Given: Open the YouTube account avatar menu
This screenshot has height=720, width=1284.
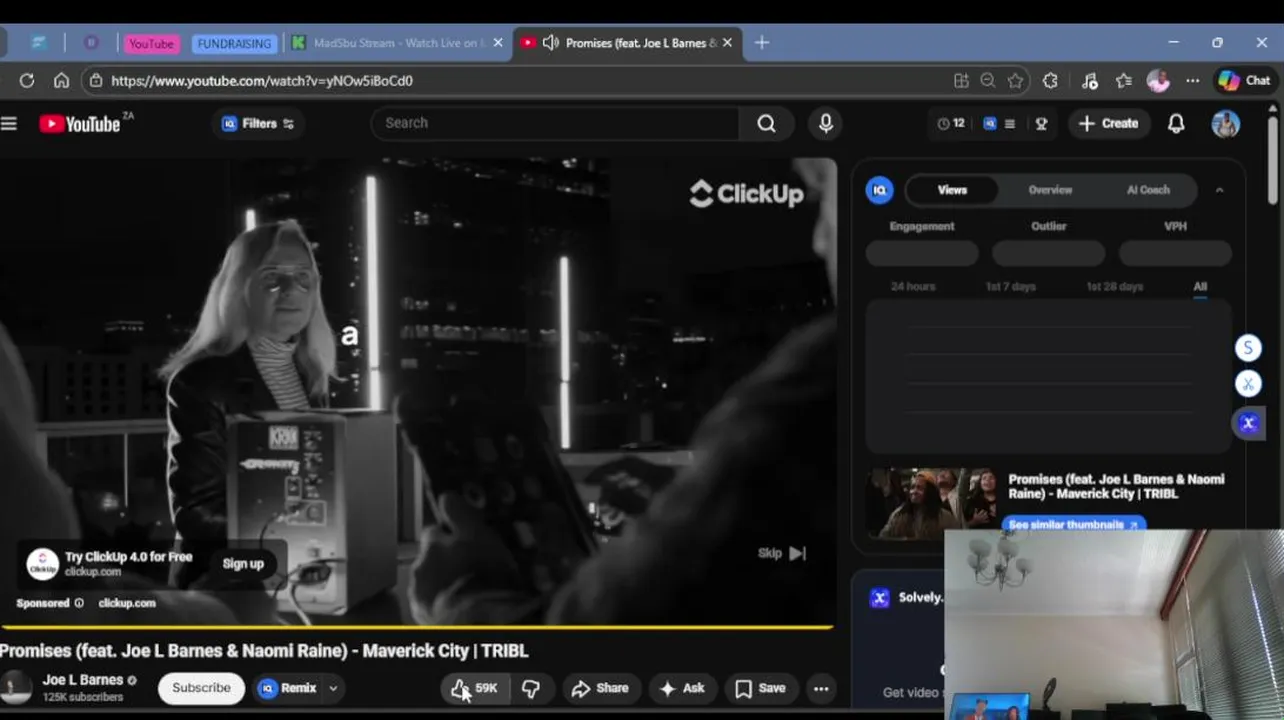Looking at the screenshot, I should click(x=1225, y=123).
